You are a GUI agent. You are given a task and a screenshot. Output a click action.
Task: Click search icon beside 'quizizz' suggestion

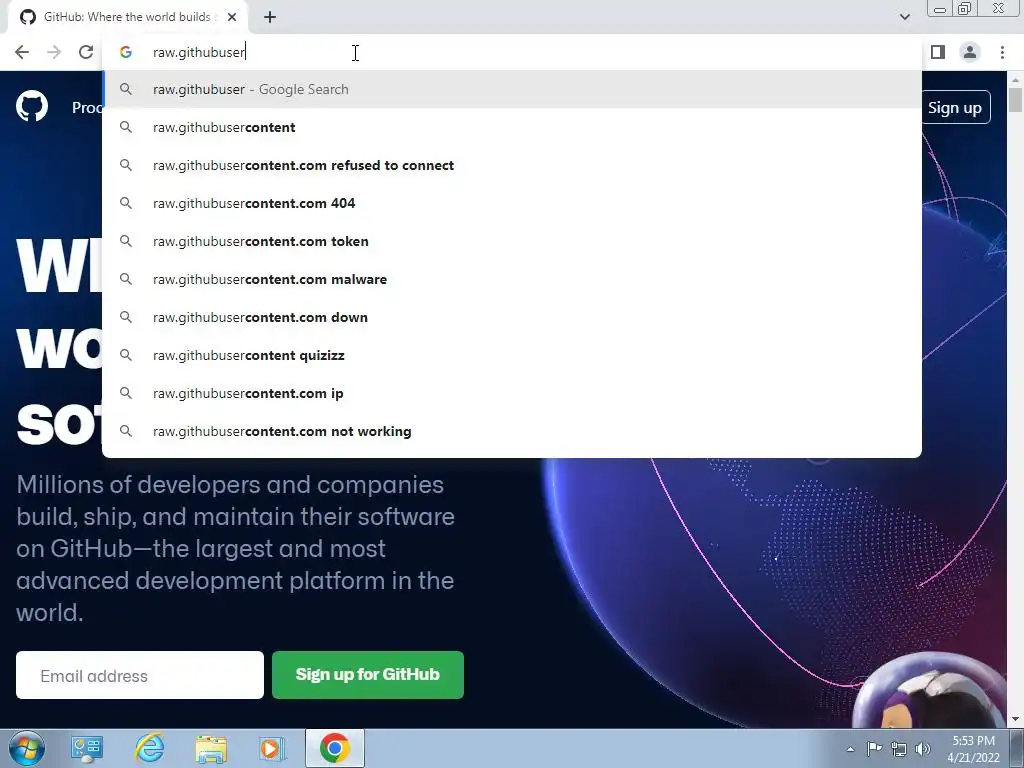(x=125, y=355)
